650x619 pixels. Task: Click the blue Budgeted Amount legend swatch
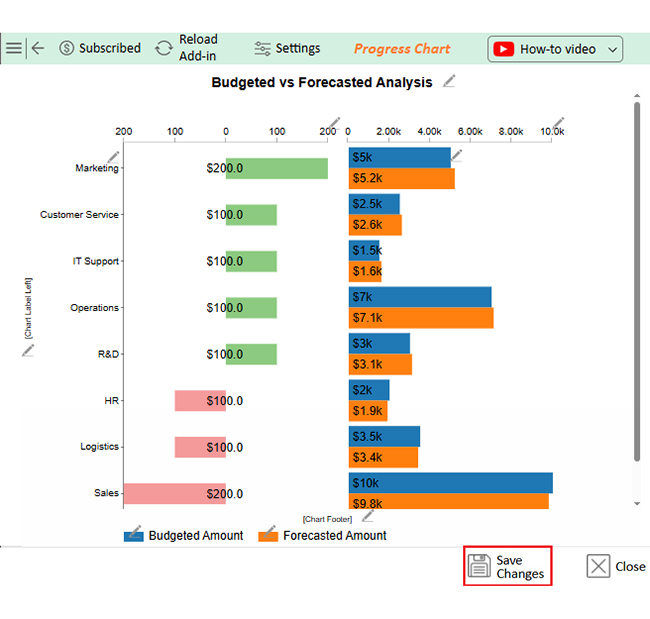(x=134, y=537)
